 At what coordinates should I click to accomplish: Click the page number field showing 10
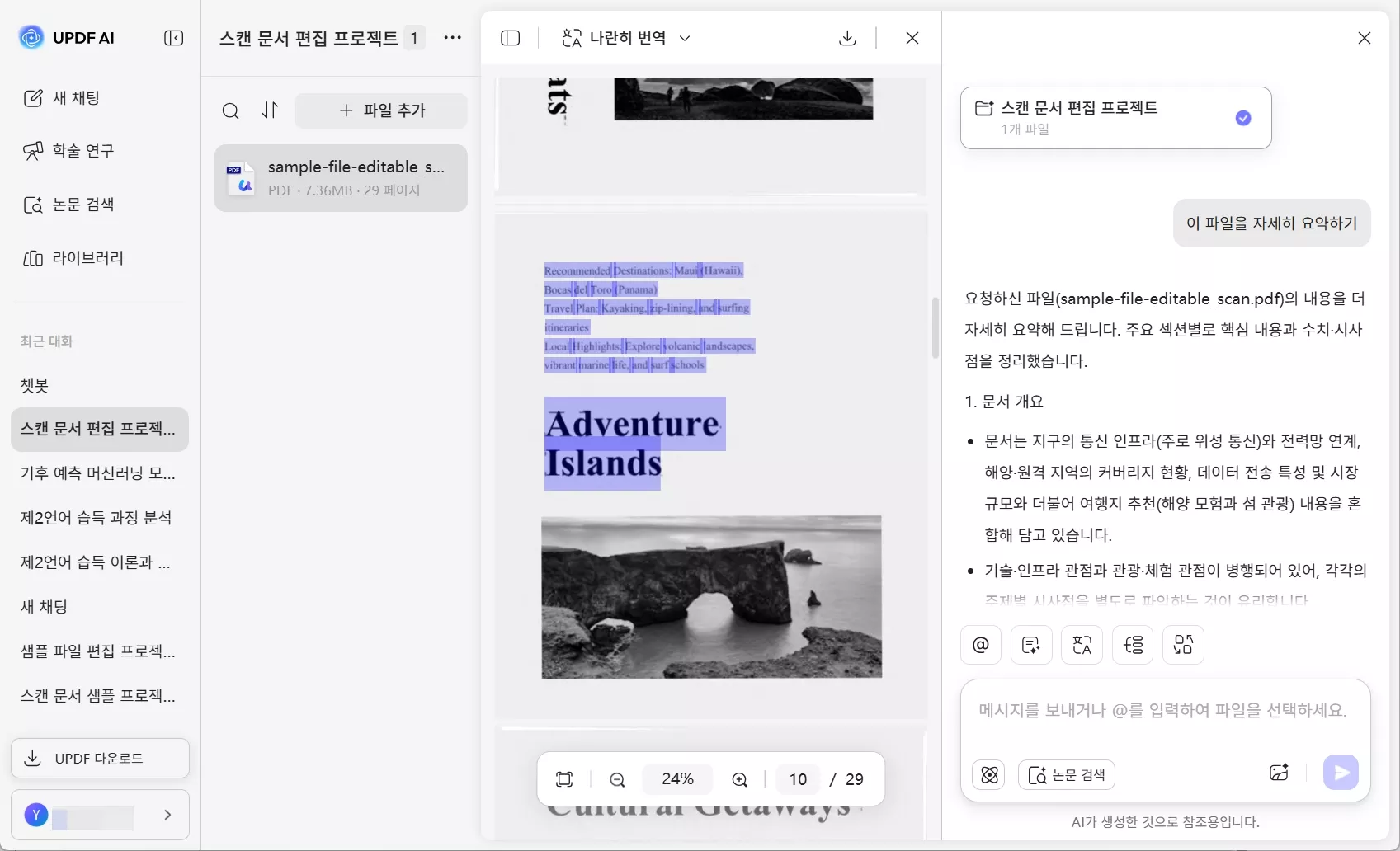click(x=797, y=779)
